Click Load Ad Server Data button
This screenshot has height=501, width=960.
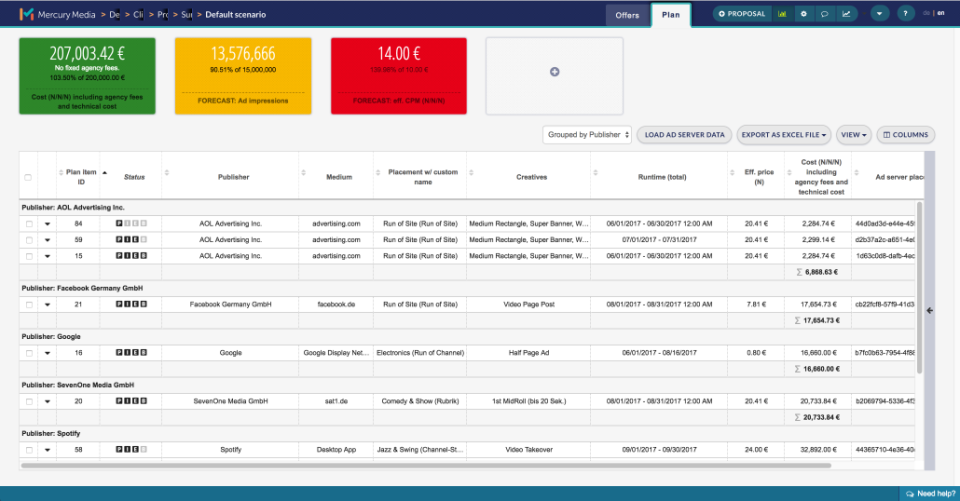[x=684, y=135]
